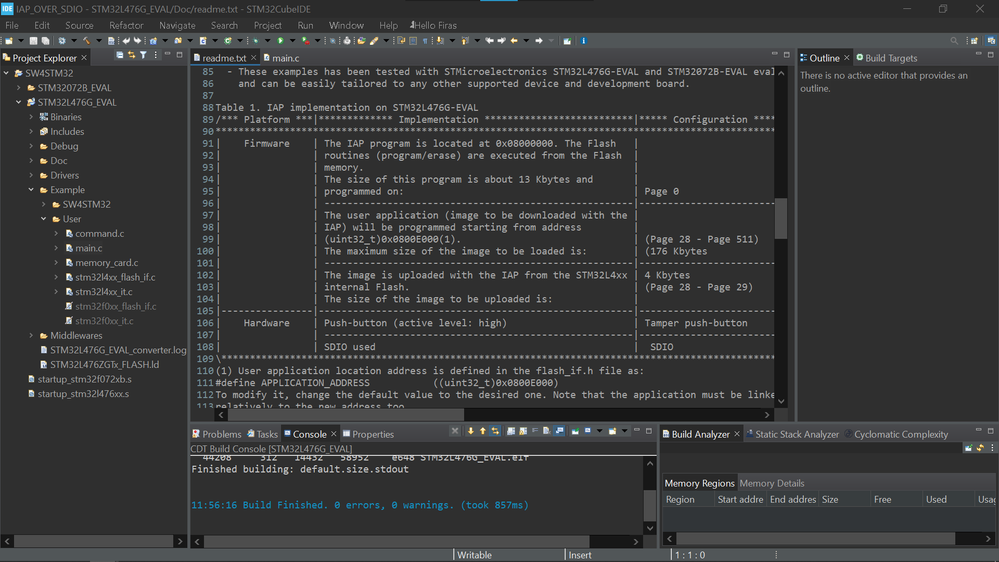
Task: Expand the Binaries folder
Action: [31, 117]
